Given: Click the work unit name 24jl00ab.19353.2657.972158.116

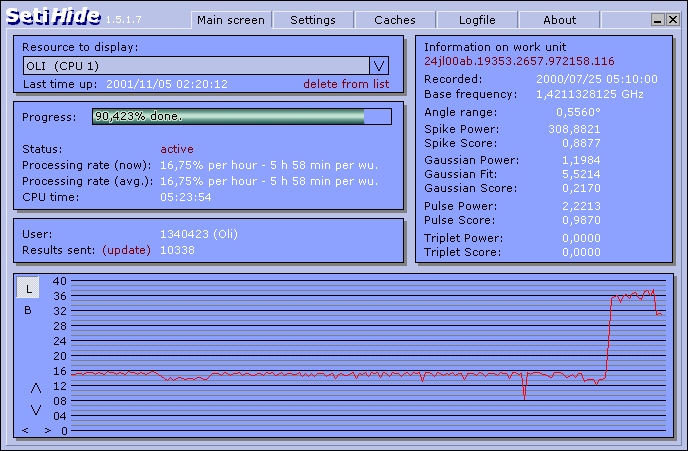Looking at the screenshot, I should [x=519, y=61].
